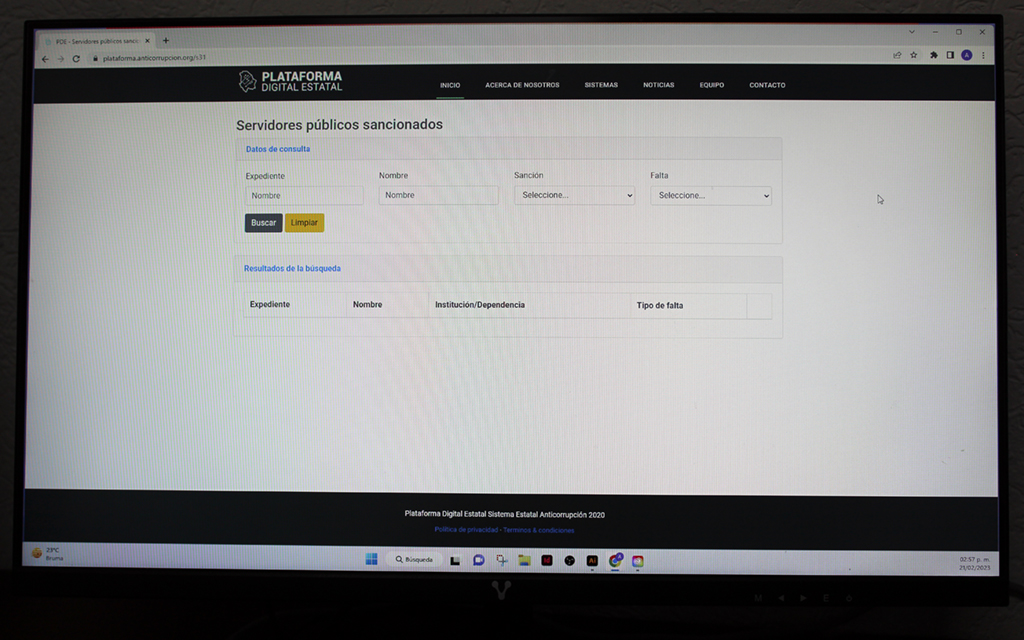Click the Plataforma Digital Estatal logo
1024x640 pixels.
click(x=290, y=81)
